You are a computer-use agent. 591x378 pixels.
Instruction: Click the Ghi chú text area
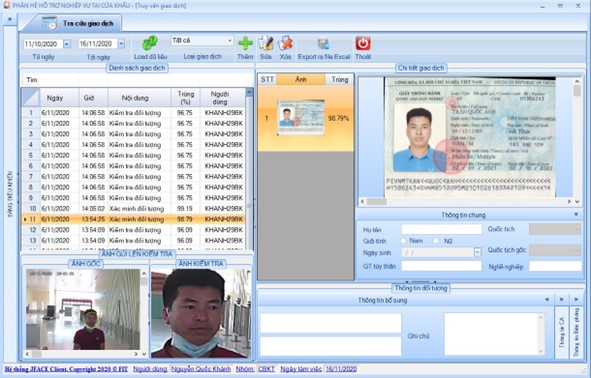point(494,334)
